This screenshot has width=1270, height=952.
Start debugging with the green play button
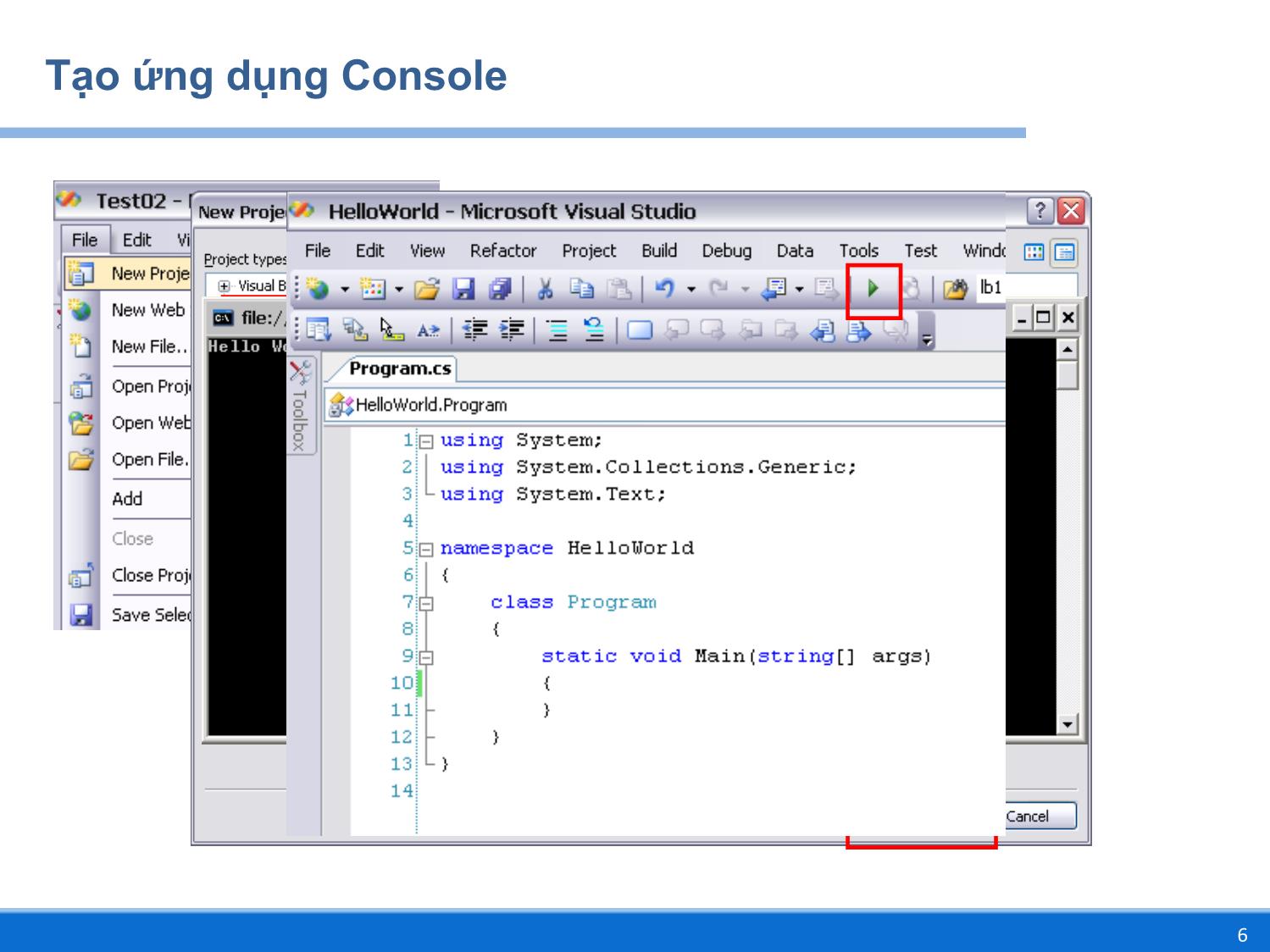pos(873,290)
